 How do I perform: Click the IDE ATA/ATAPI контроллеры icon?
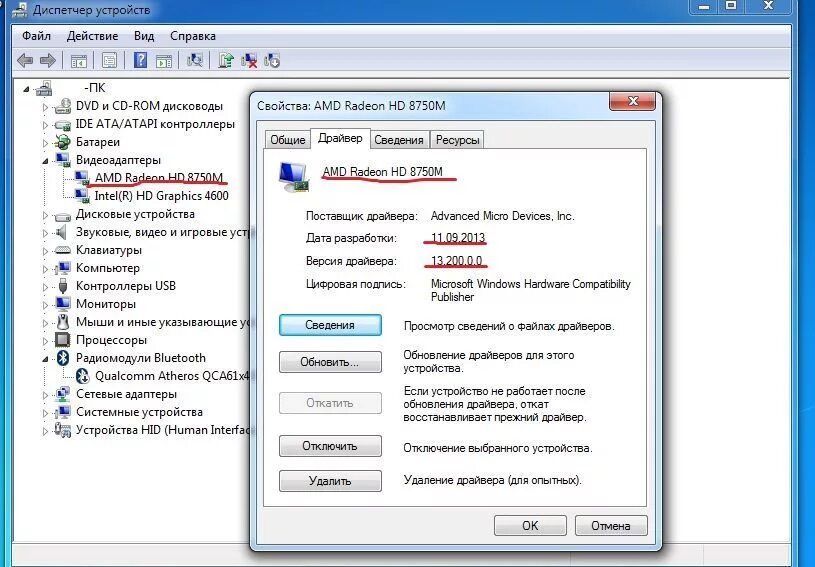(x=63, y=125)
